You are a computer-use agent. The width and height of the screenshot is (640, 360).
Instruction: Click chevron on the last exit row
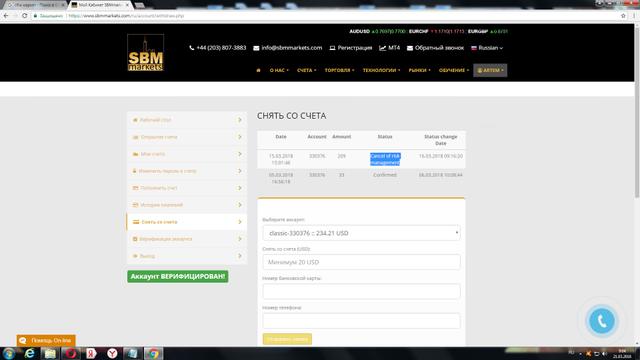click(x=240, y=256)
